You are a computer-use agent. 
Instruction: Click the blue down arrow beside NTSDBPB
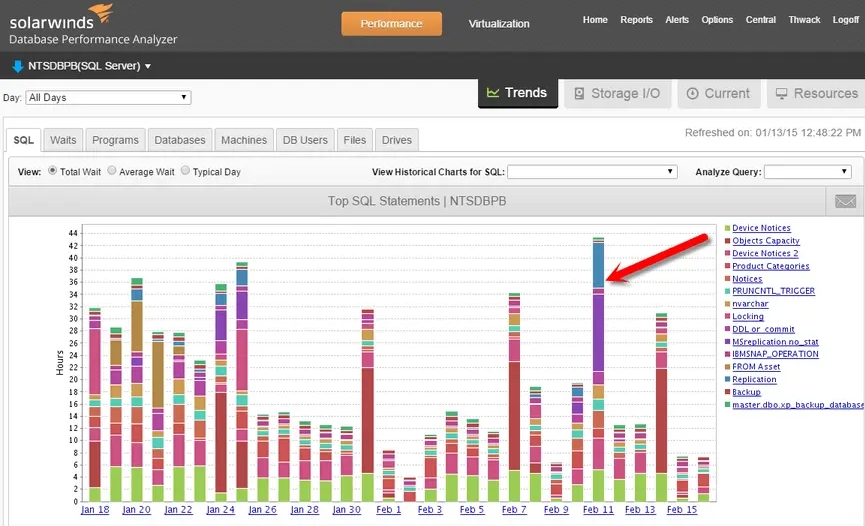(x=18, y=66)
